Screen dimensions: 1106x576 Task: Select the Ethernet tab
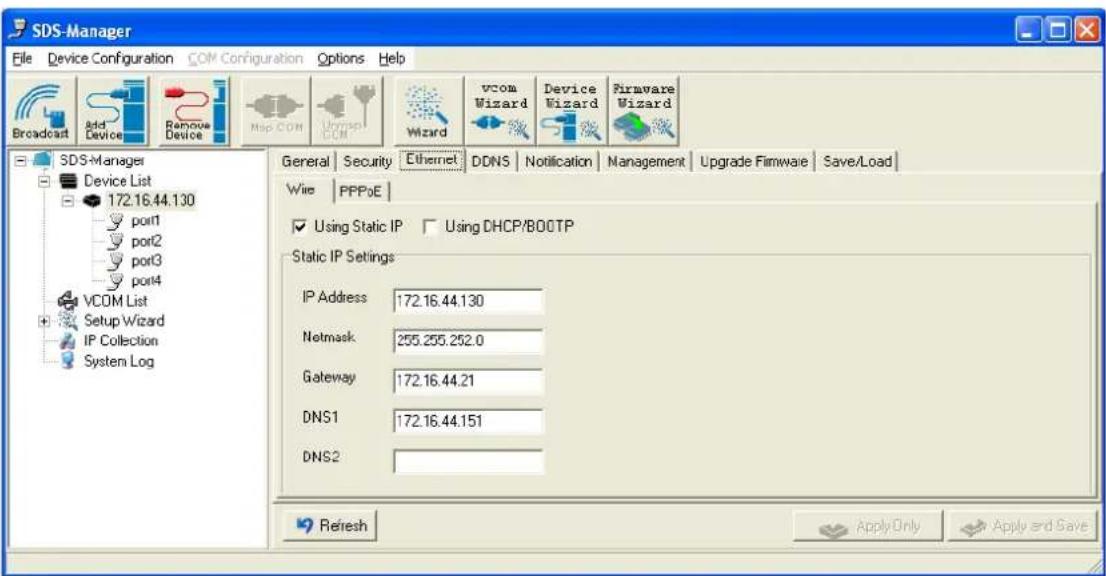point(432,159)
